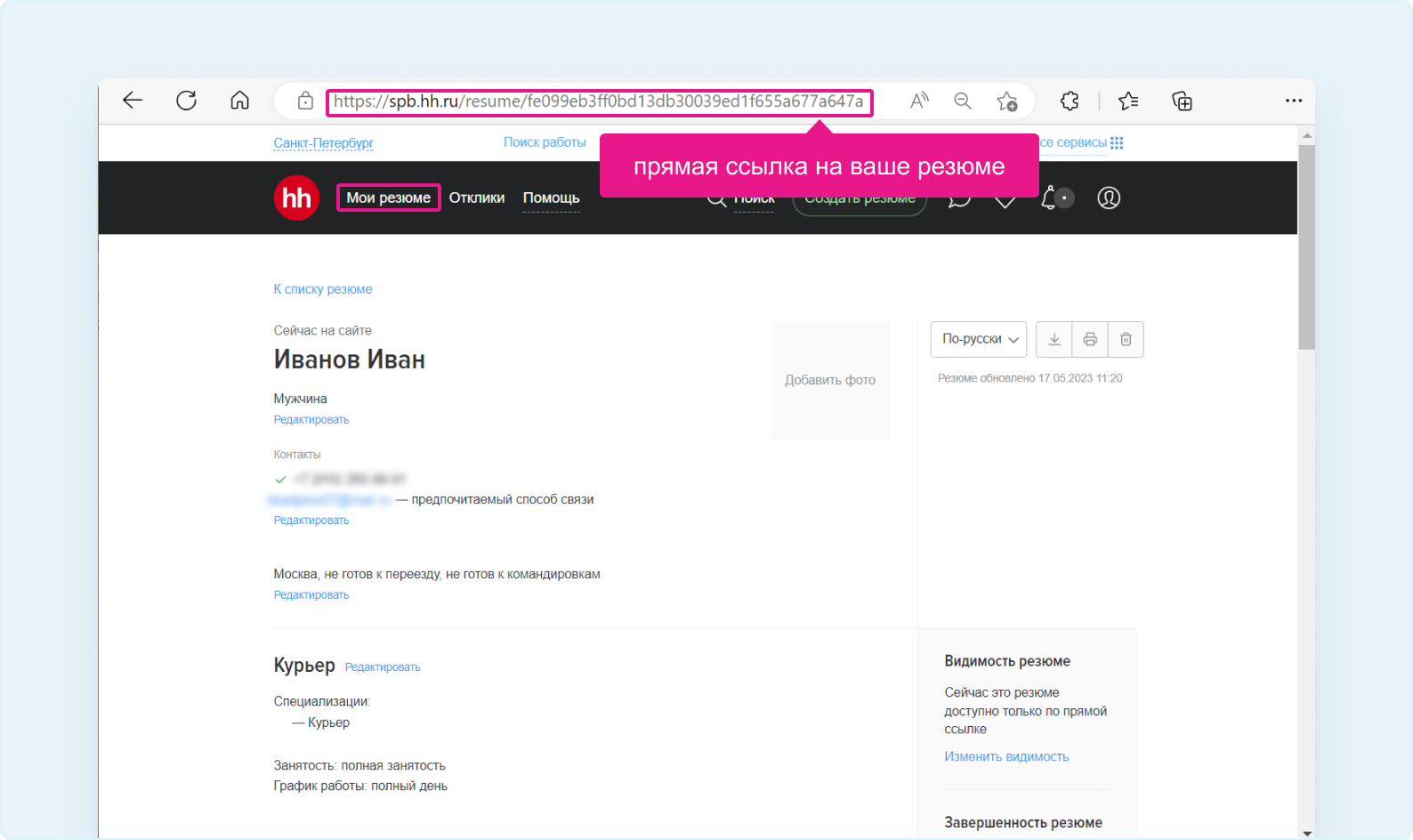Image resolution: width=1413 pixels, height=840 pixels.
Task: Go to the Отклики section
Action: tap(476, 198)
